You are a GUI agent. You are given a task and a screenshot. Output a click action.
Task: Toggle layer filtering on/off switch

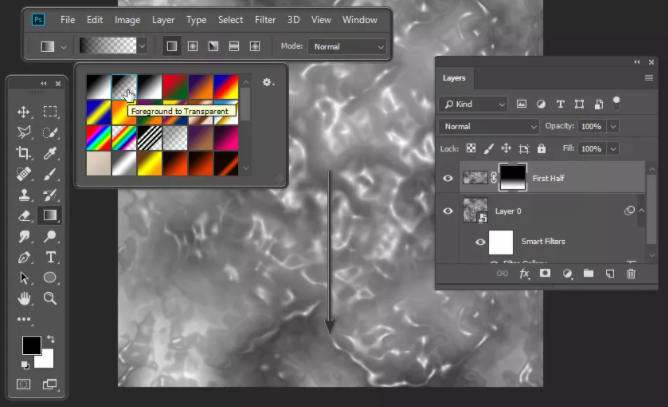tap(616, 103)
